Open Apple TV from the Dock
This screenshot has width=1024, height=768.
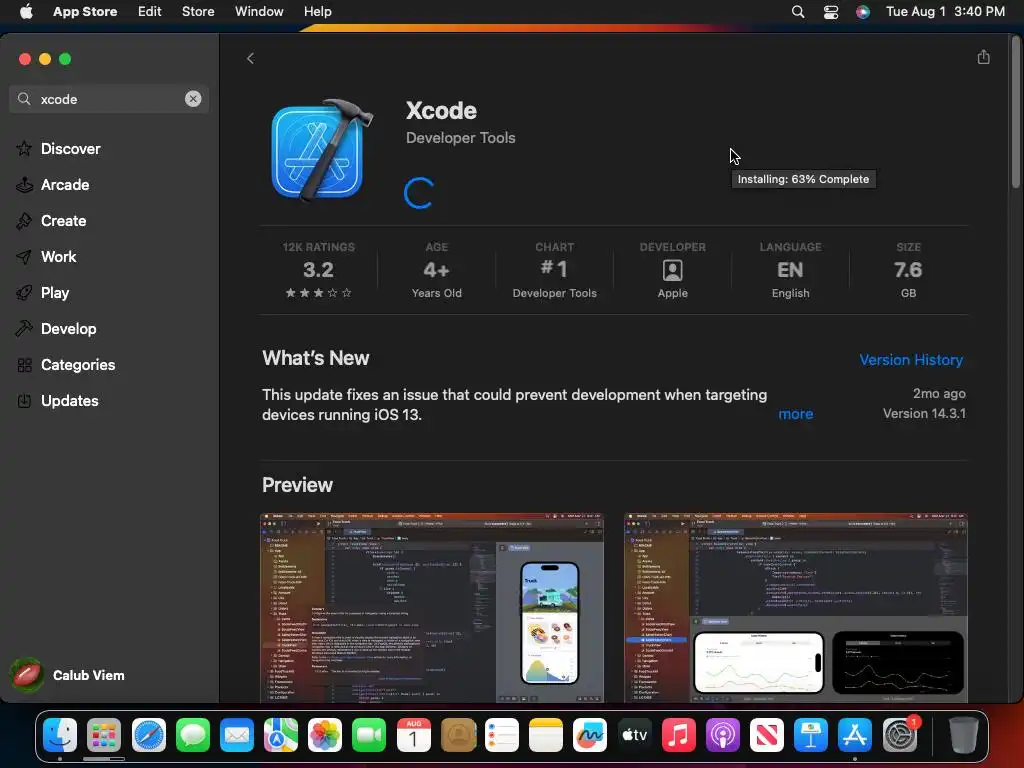click(x=634, y=735)
